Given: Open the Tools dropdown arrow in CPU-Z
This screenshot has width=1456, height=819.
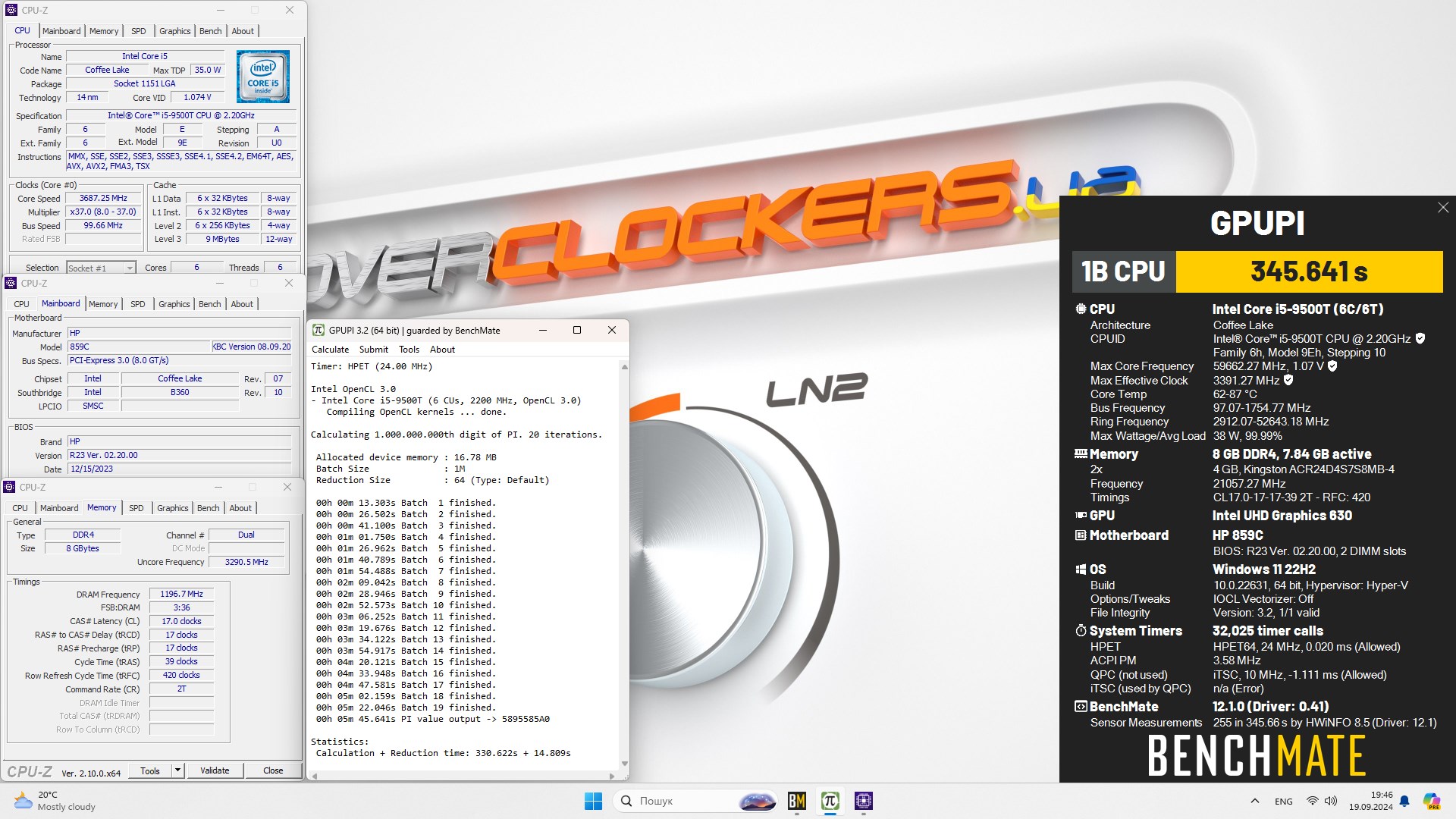Looking at the screenshot, I should pos(177,770).
